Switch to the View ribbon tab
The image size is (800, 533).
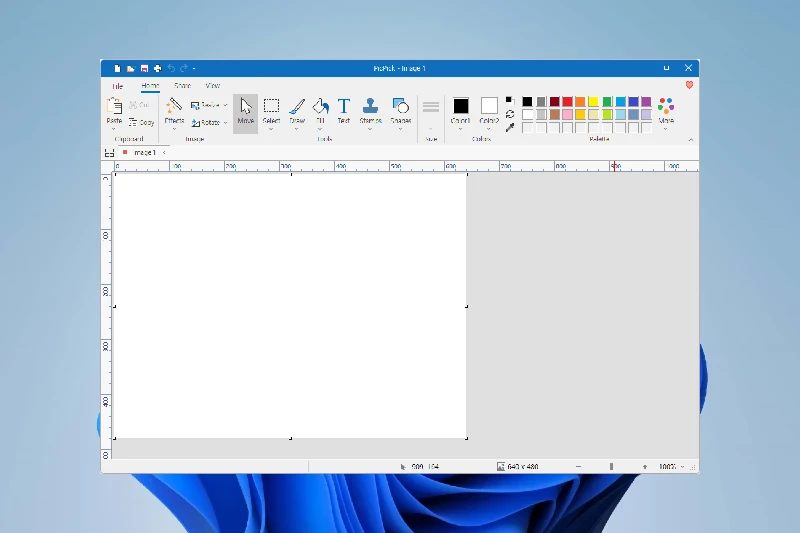click(213, 86)
